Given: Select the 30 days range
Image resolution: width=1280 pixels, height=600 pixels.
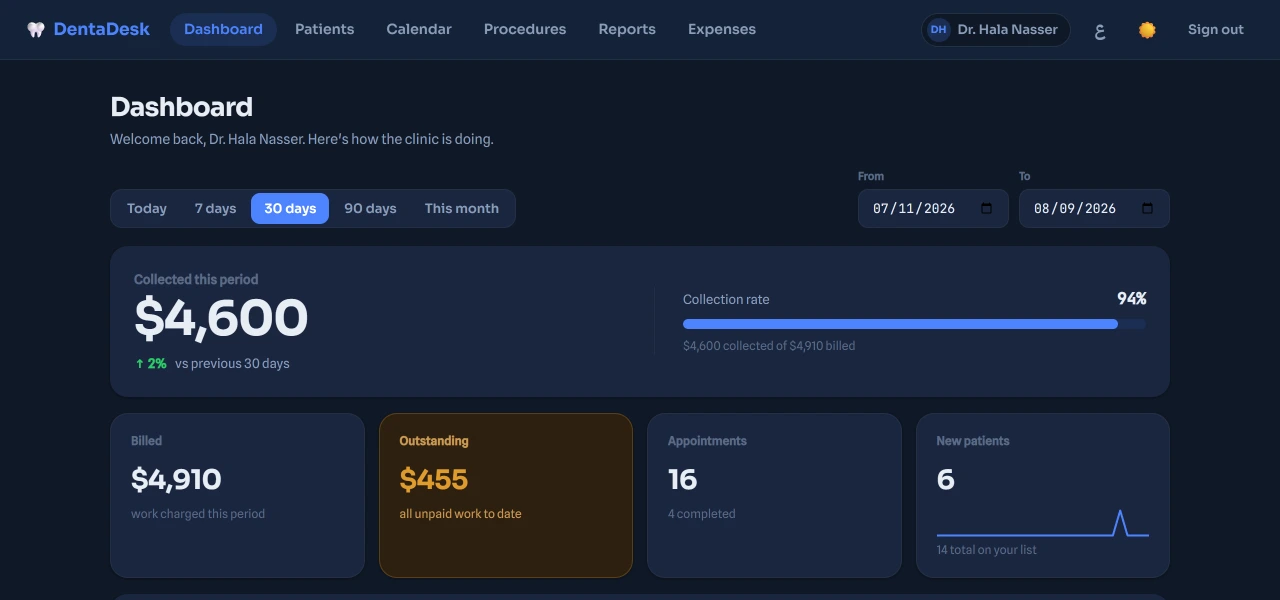Looking at the screenshot, I should pyautogui.click(x=290, y=209).
